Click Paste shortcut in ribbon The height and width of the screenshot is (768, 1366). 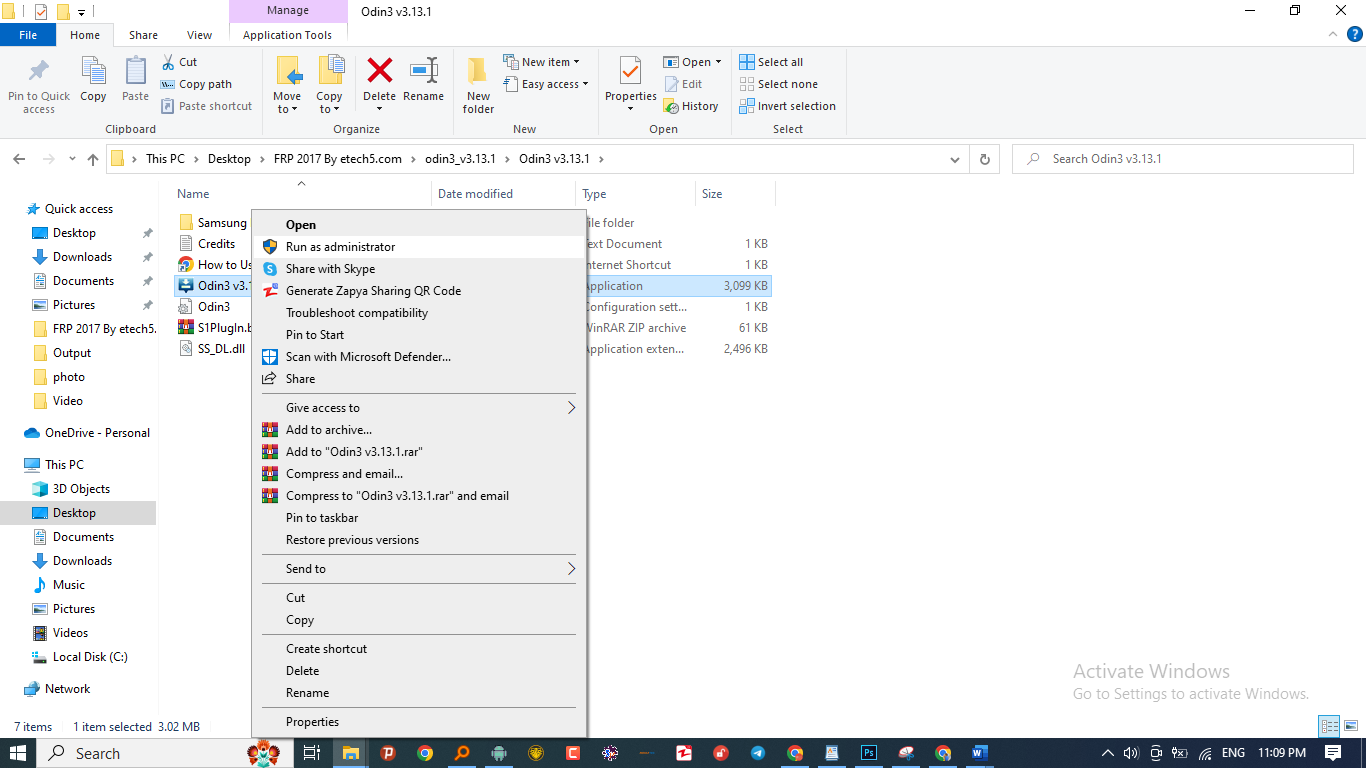[207, 106]
